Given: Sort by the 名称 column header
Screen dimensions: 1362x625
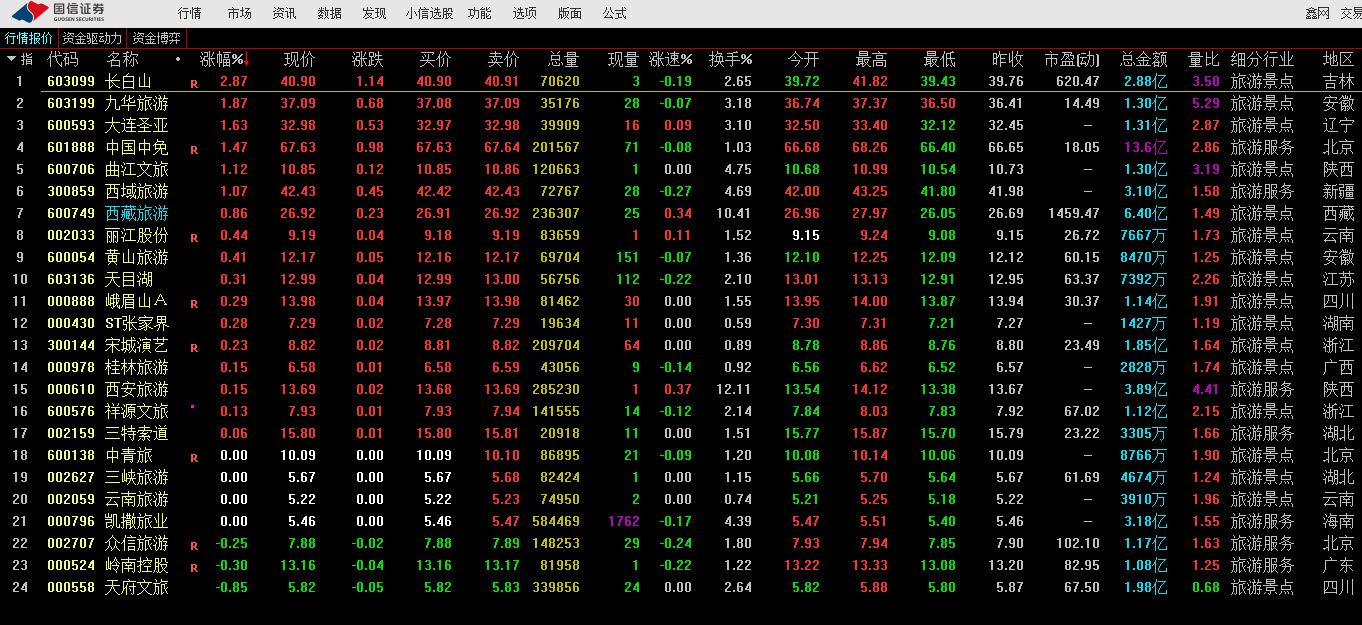Looking at the screenshot, I should (123, 59).
